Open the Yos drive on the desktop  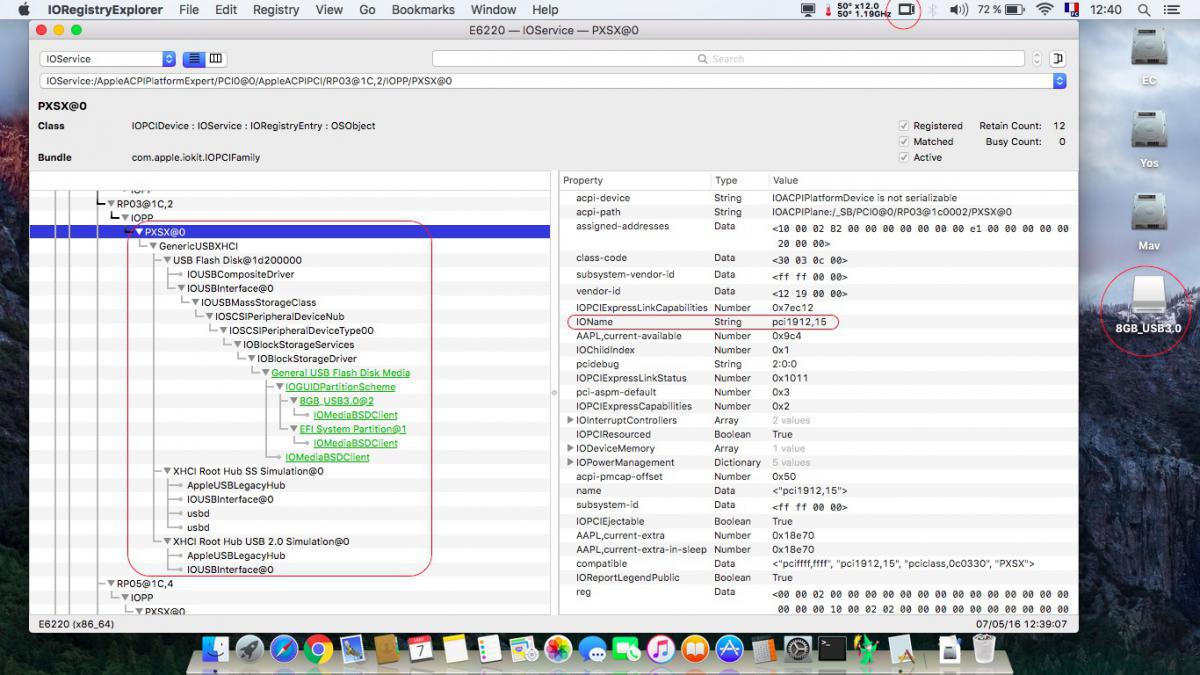click(1149, 138)
